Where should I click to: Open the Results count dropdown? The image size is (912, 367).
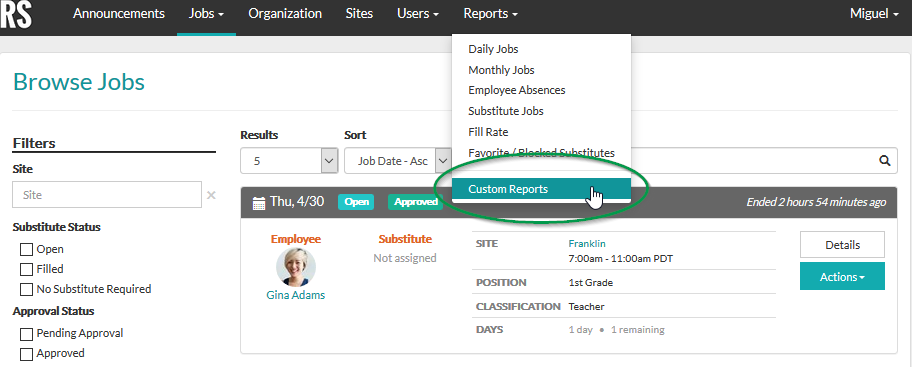288,161
